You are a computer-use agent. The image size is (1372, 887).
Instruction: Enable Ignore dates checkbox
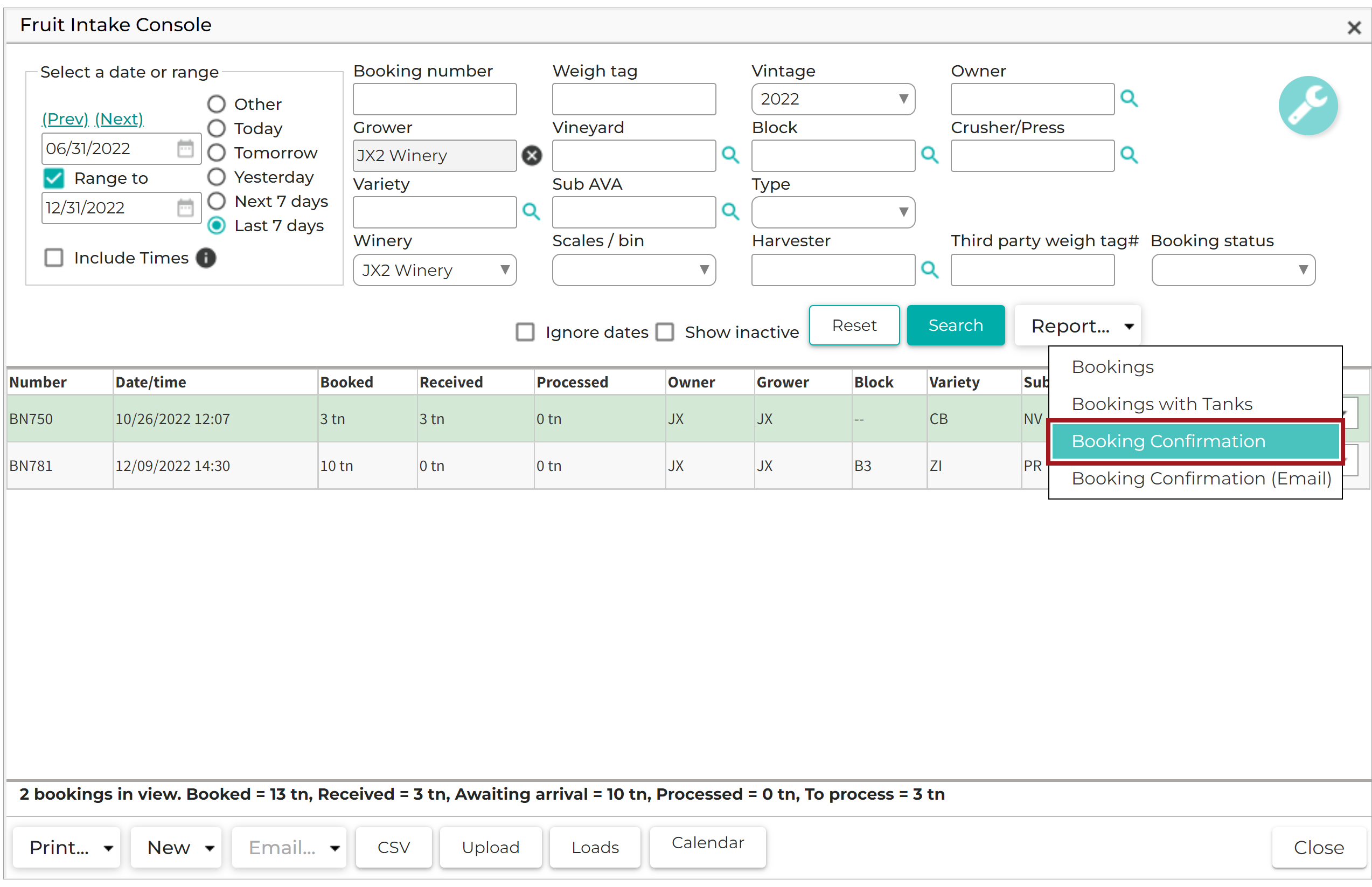point(525,332)
